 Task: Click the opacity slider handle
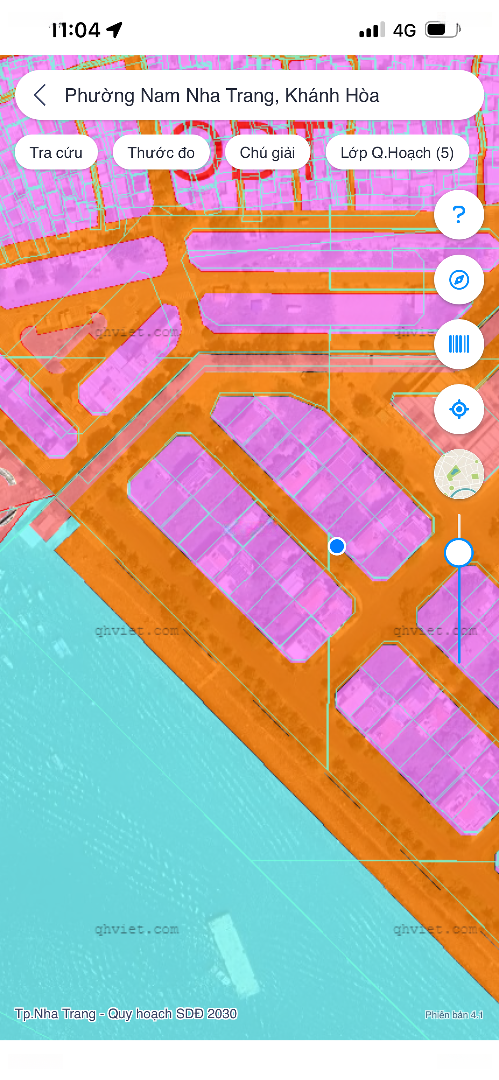pyautogui.click(x=459, y=552)
